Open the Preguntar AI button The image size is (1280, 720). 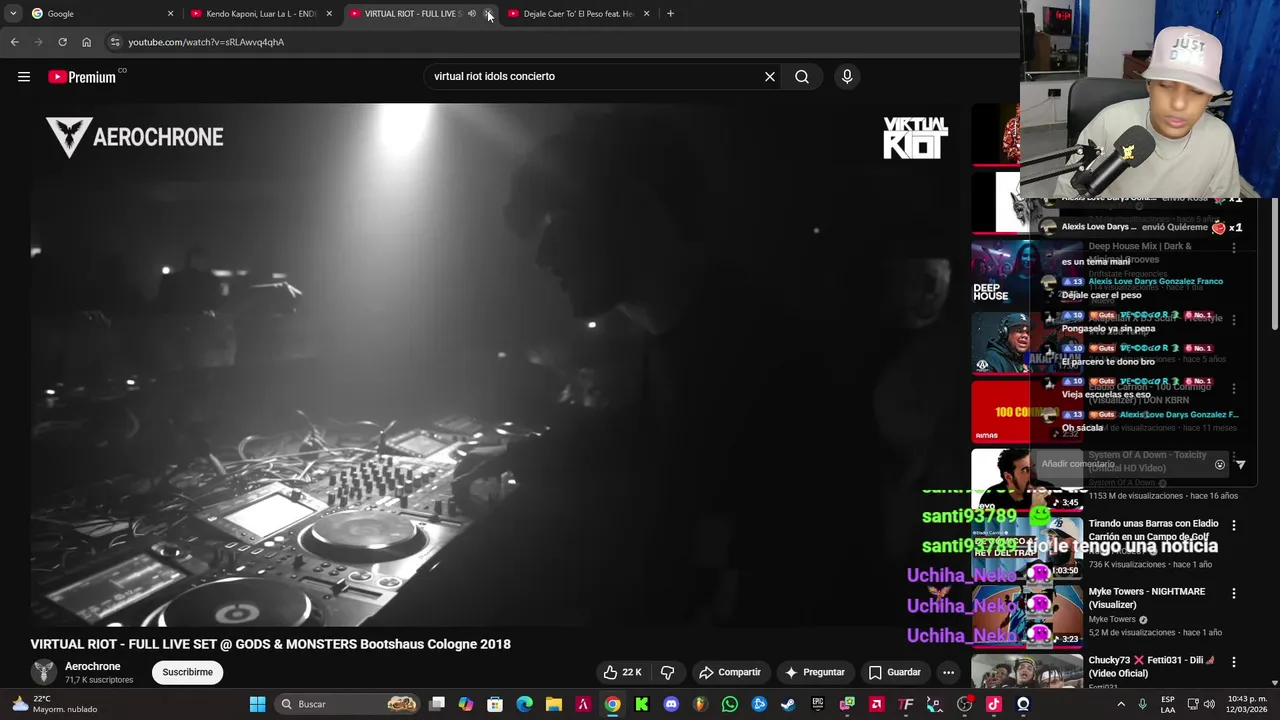click(815, 672)
